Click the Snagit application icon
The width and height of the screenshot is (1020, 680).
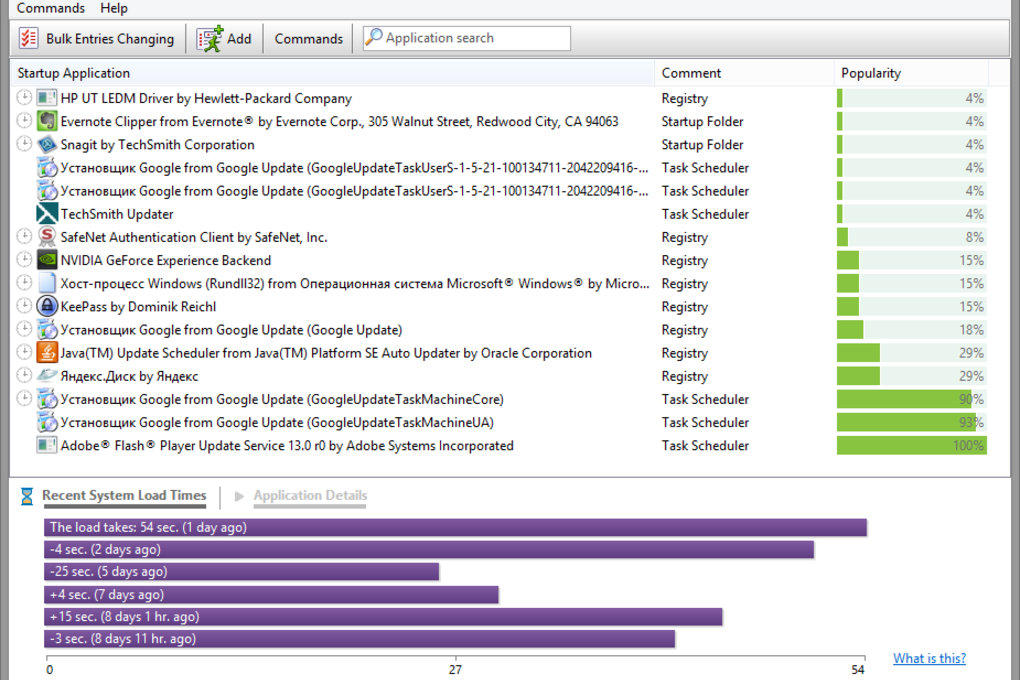47,144
